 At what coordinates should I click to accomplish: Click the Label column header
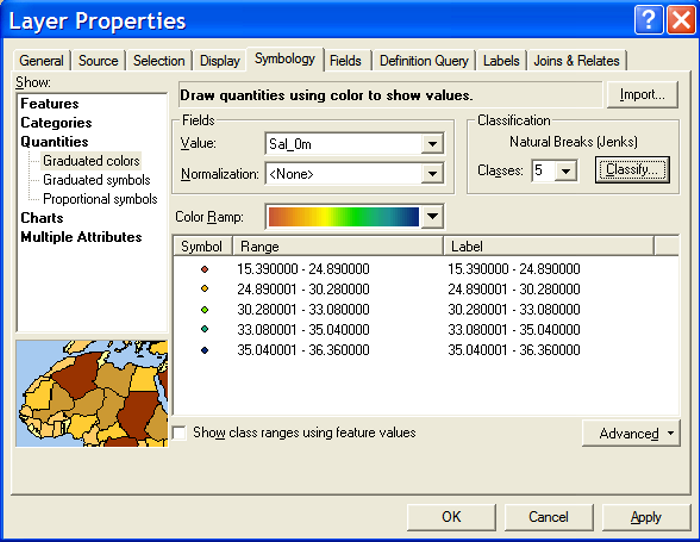547,246
